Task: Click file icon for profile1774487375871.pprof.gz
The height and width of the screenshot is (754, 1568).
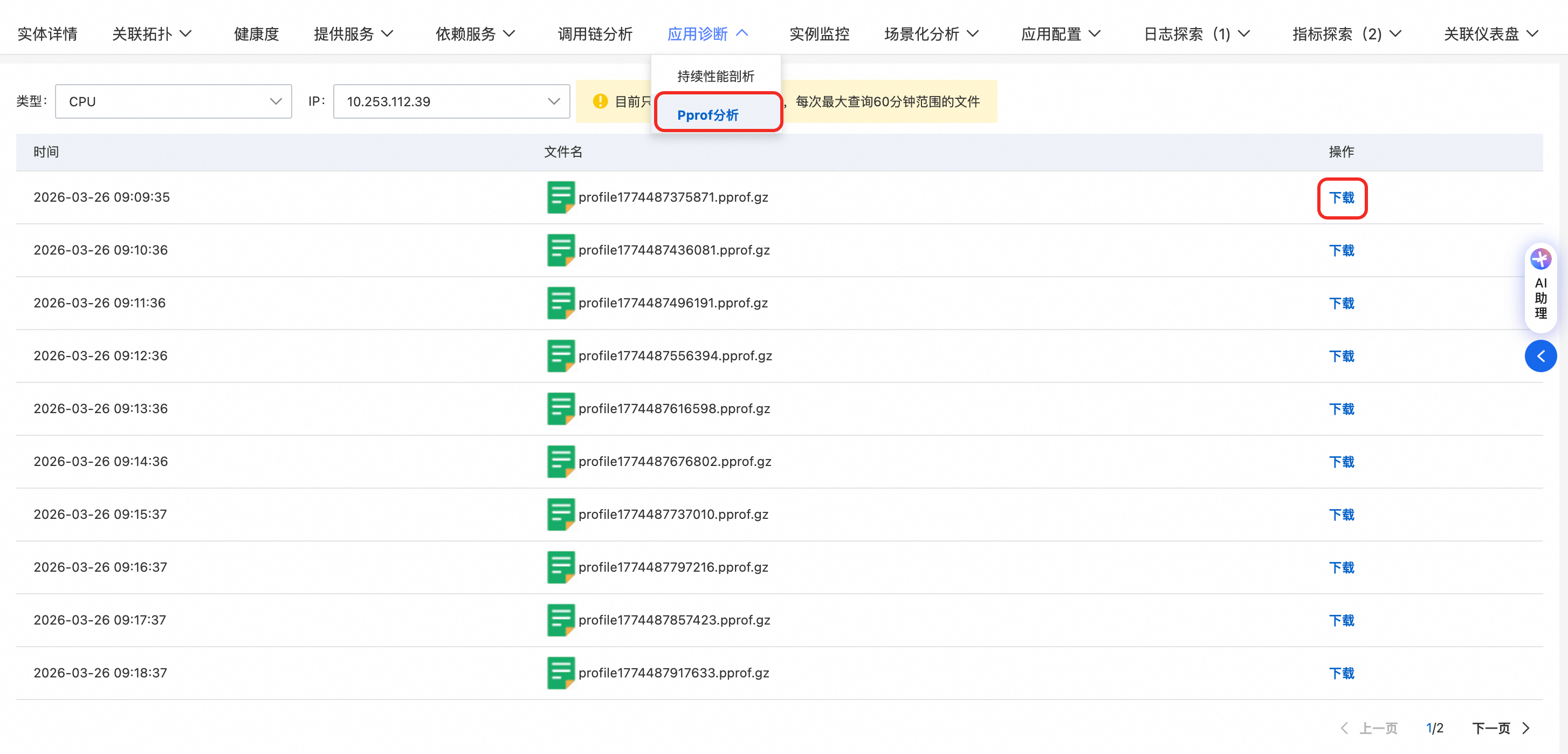Action: coord(560,197)
